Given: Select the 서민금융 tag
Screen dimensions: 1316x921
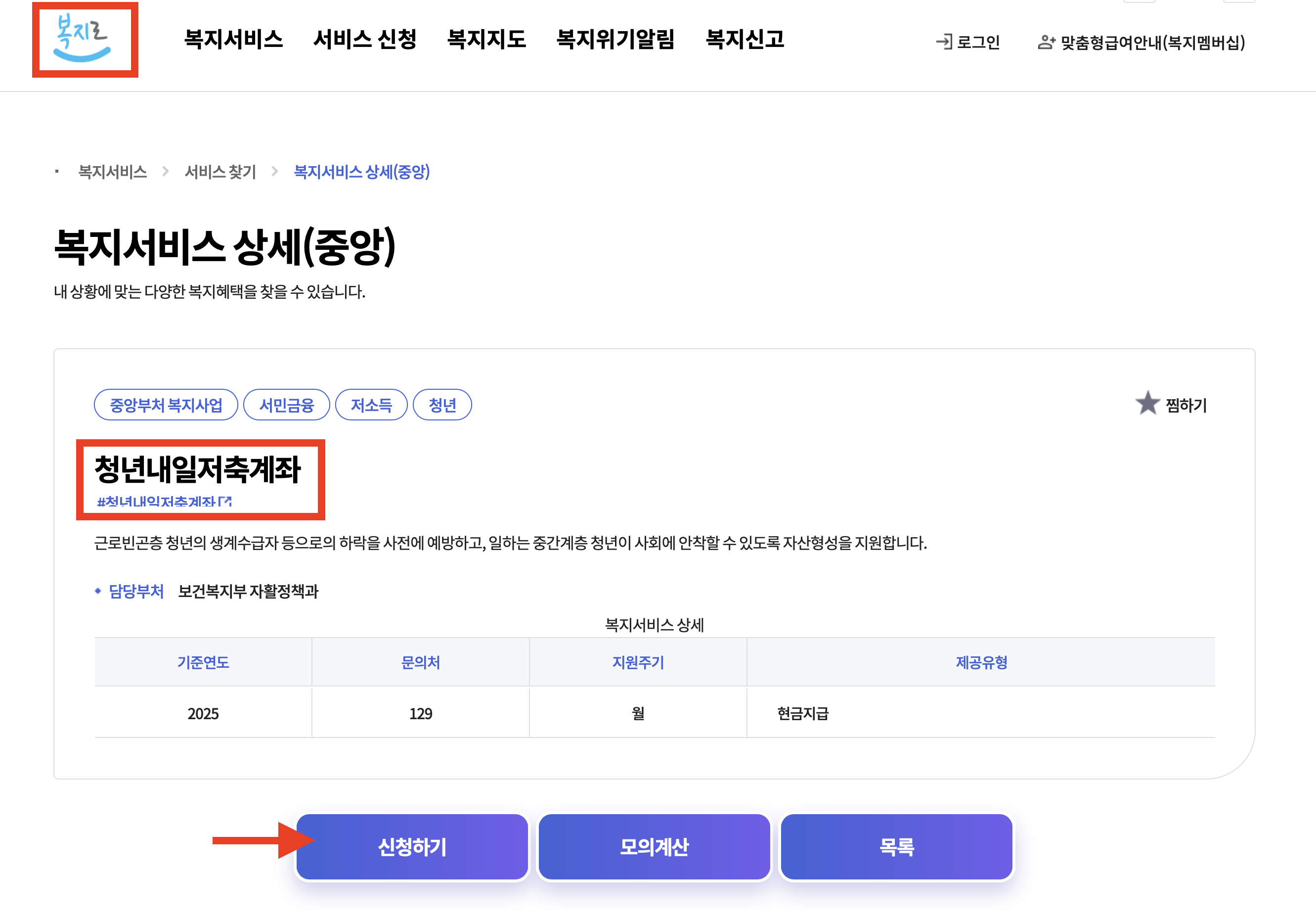Looking at the screenshot, I should click(x=287, y=405).
